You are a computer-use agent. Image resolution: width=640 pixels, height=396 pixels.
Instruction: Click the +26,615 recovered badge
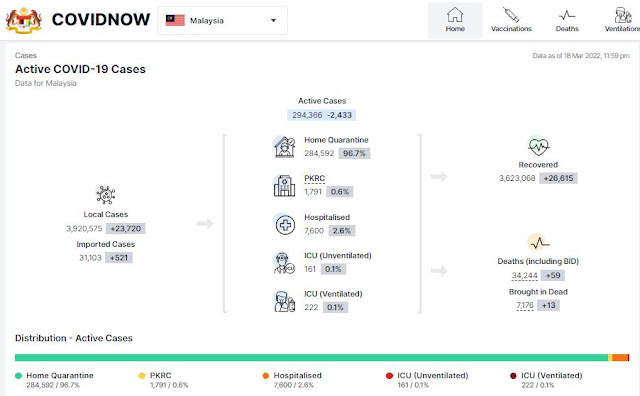pos(558,178)
